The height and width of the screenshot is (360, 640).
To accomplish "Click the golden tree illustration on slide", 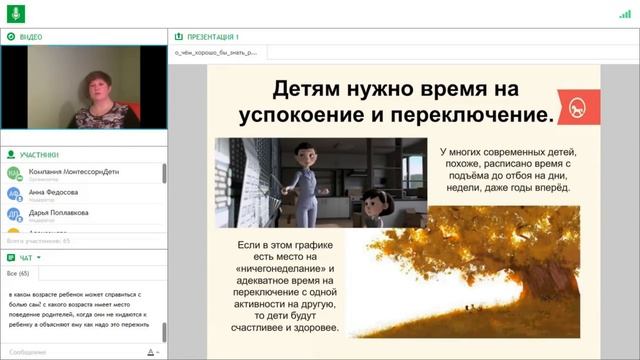I will (463, 272).
